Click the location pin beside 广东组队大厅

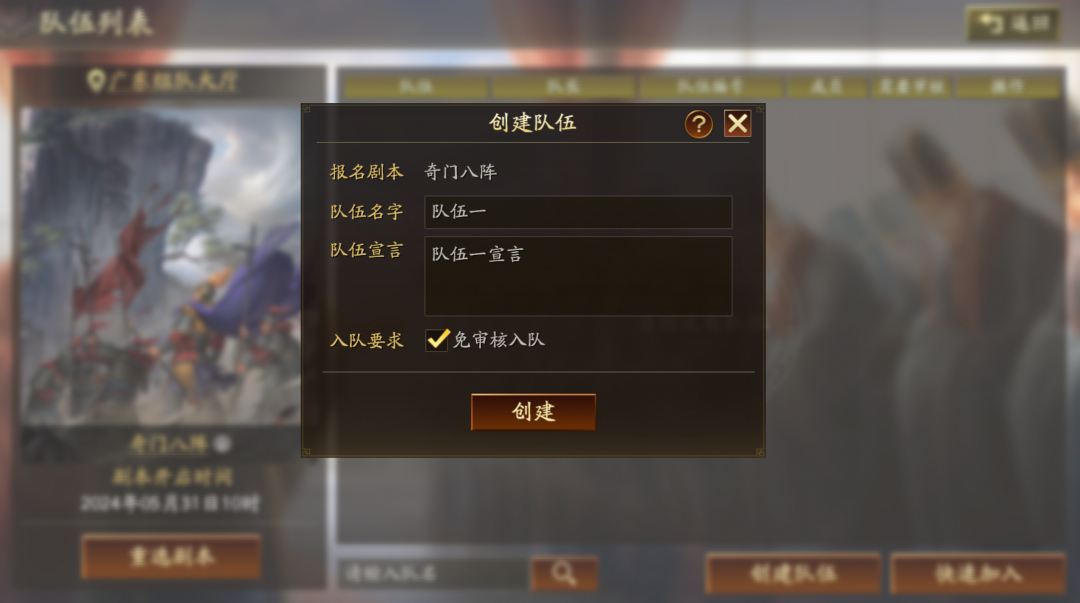(x=96, y=81)
